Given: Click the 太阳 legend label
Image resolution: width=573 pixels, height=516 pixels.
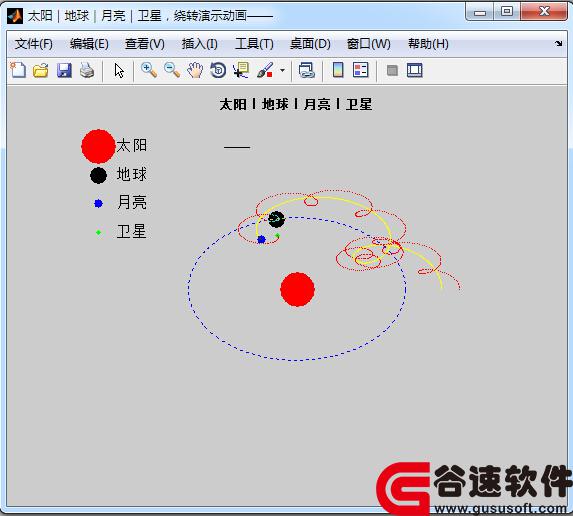Looking at the screenshot, I should (132, 145).
